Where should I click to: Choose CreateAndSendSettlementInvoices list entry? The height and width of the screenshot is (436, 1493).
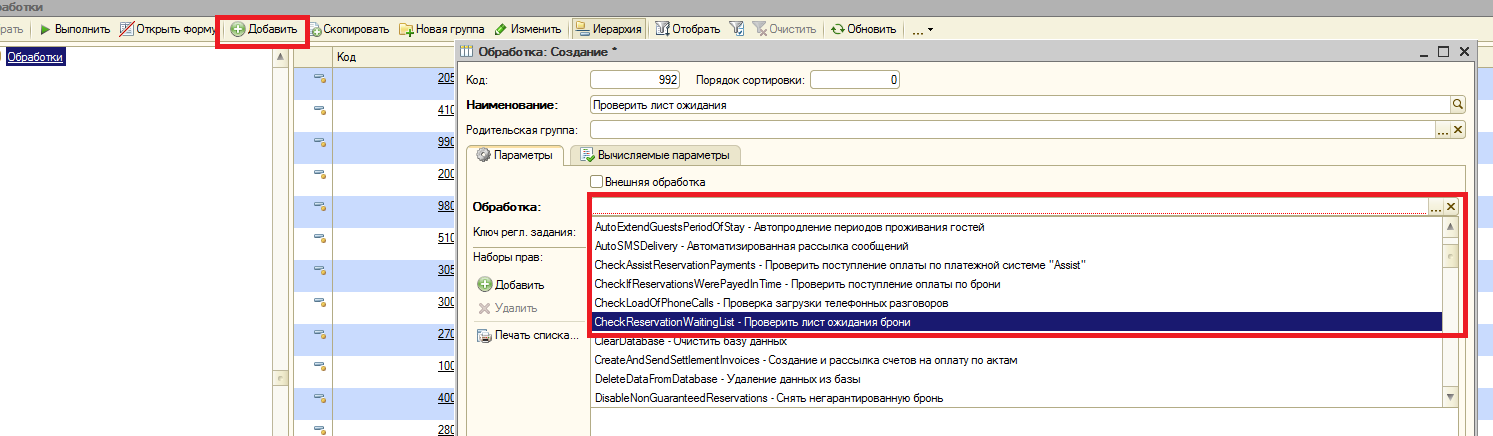pyautogui.click(x=1016, y=360)
